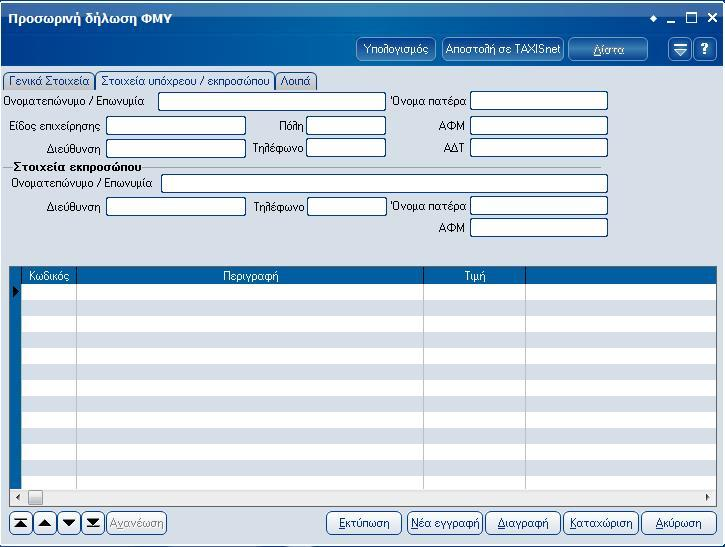Focus the top Τηλέφωνο field
725x547 pixels.
pyautogui.click(x=346, y=148)
